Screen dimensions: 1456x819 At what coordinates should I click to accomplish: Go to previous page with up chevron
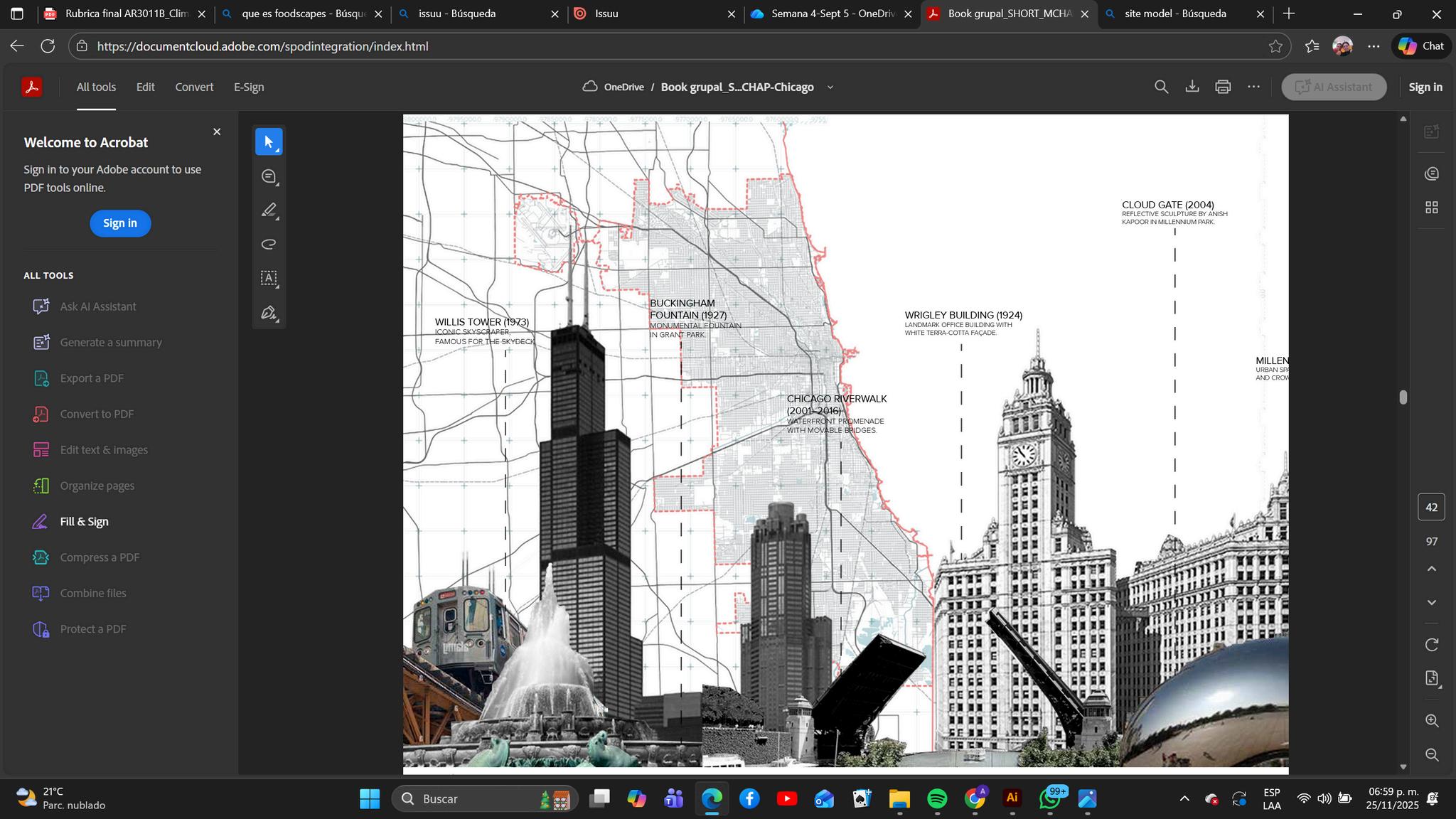(1432, 569)
